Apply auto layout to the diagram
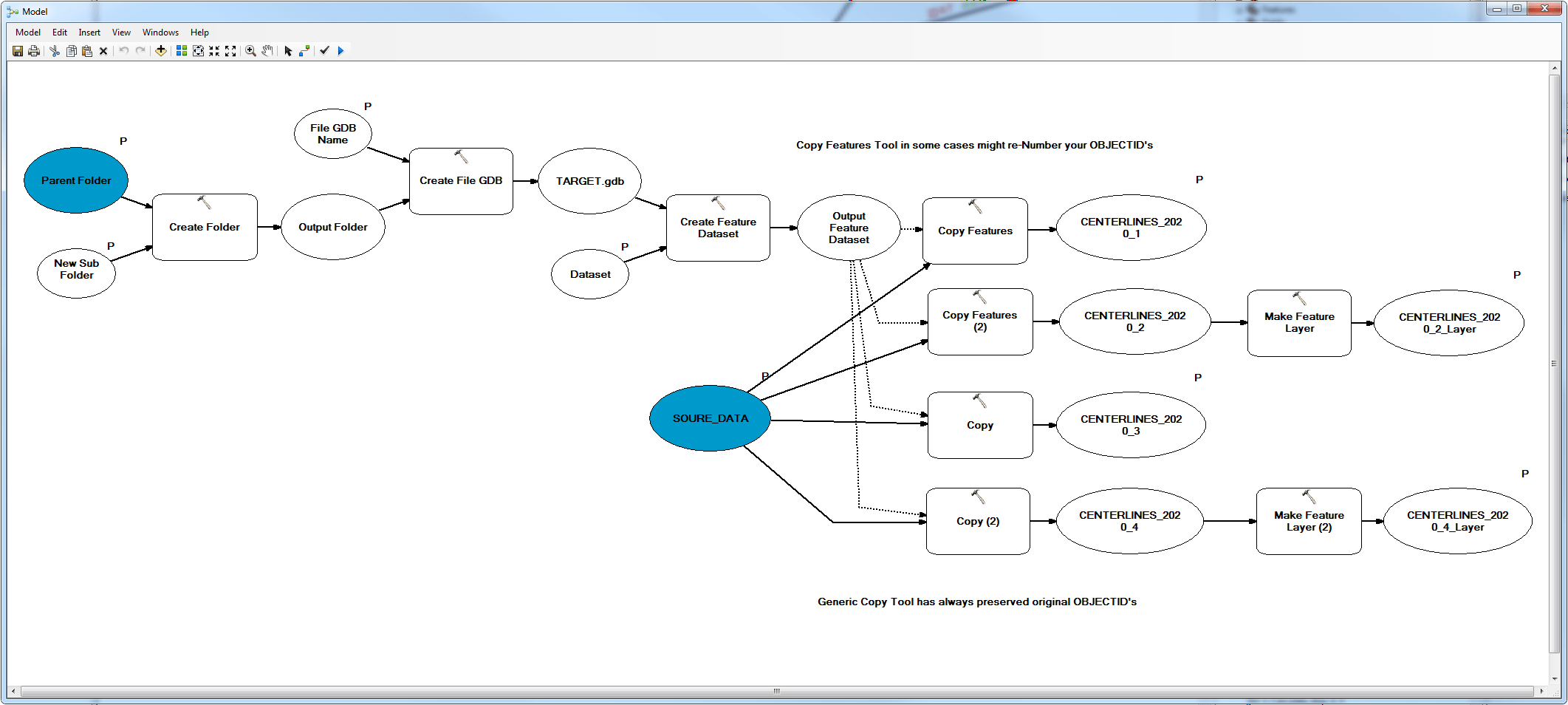 181,50
